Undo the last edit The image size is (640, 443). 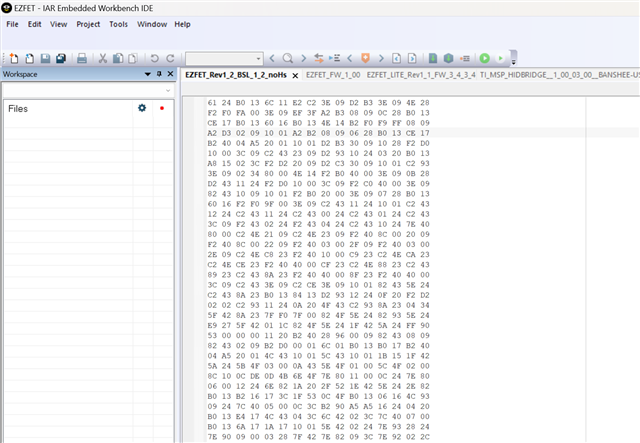pyautogui.click(x=154, y=58)
